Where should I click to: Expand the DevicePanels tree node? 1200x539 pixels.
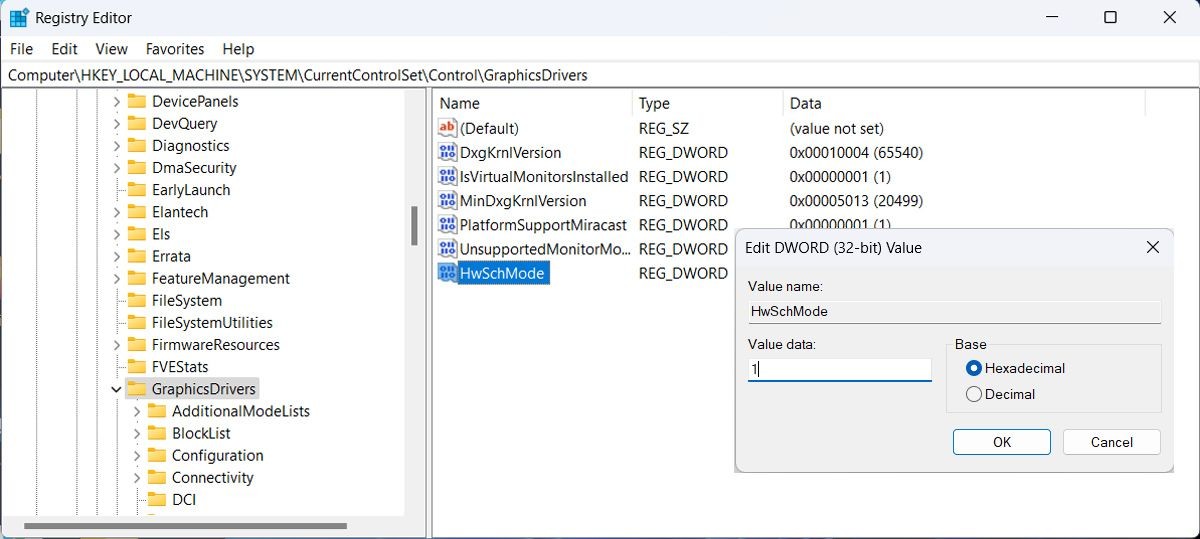coord(116,101)
